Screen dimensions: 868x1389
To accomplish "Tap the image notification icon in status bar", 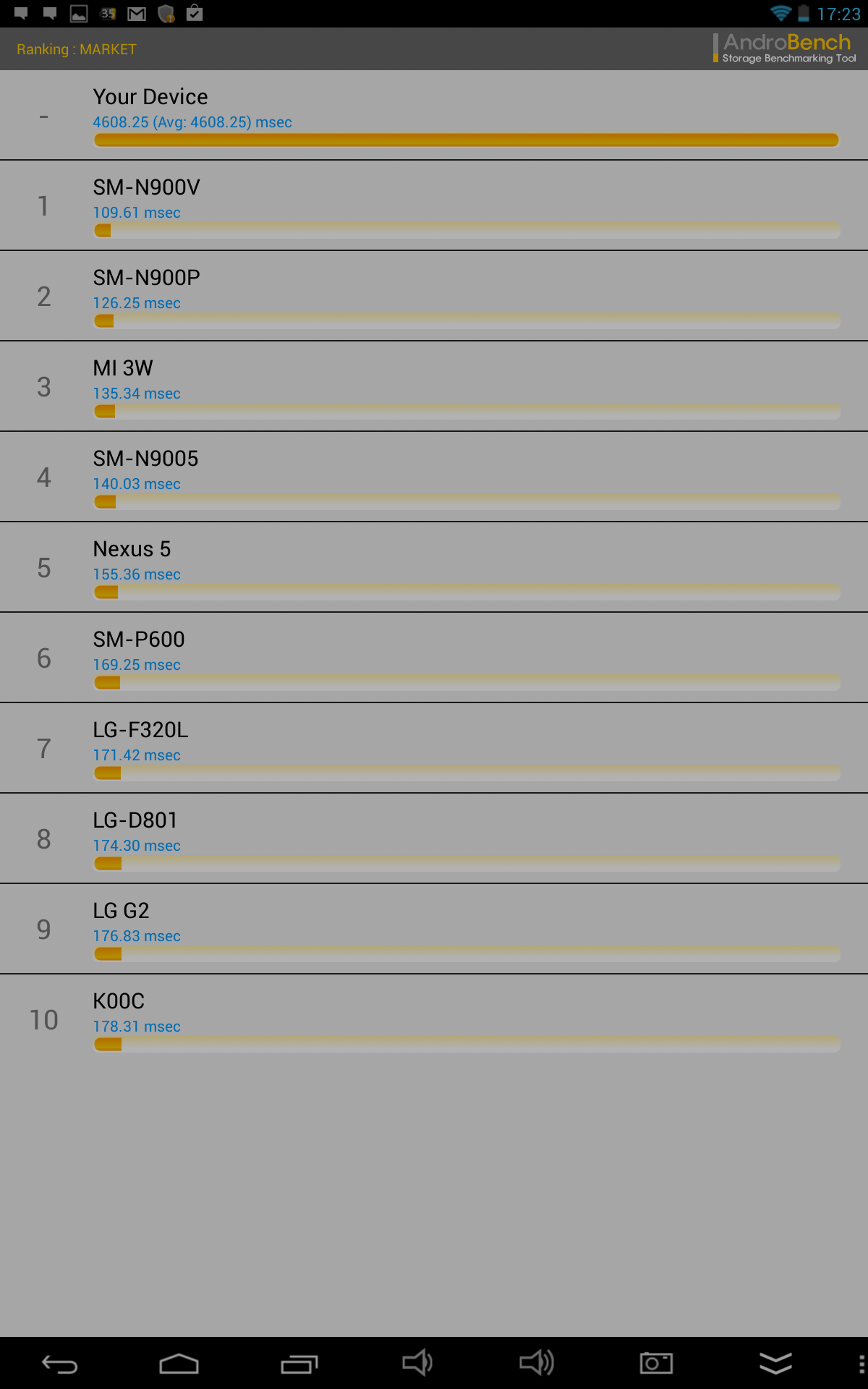I will [x=79, y=13].
